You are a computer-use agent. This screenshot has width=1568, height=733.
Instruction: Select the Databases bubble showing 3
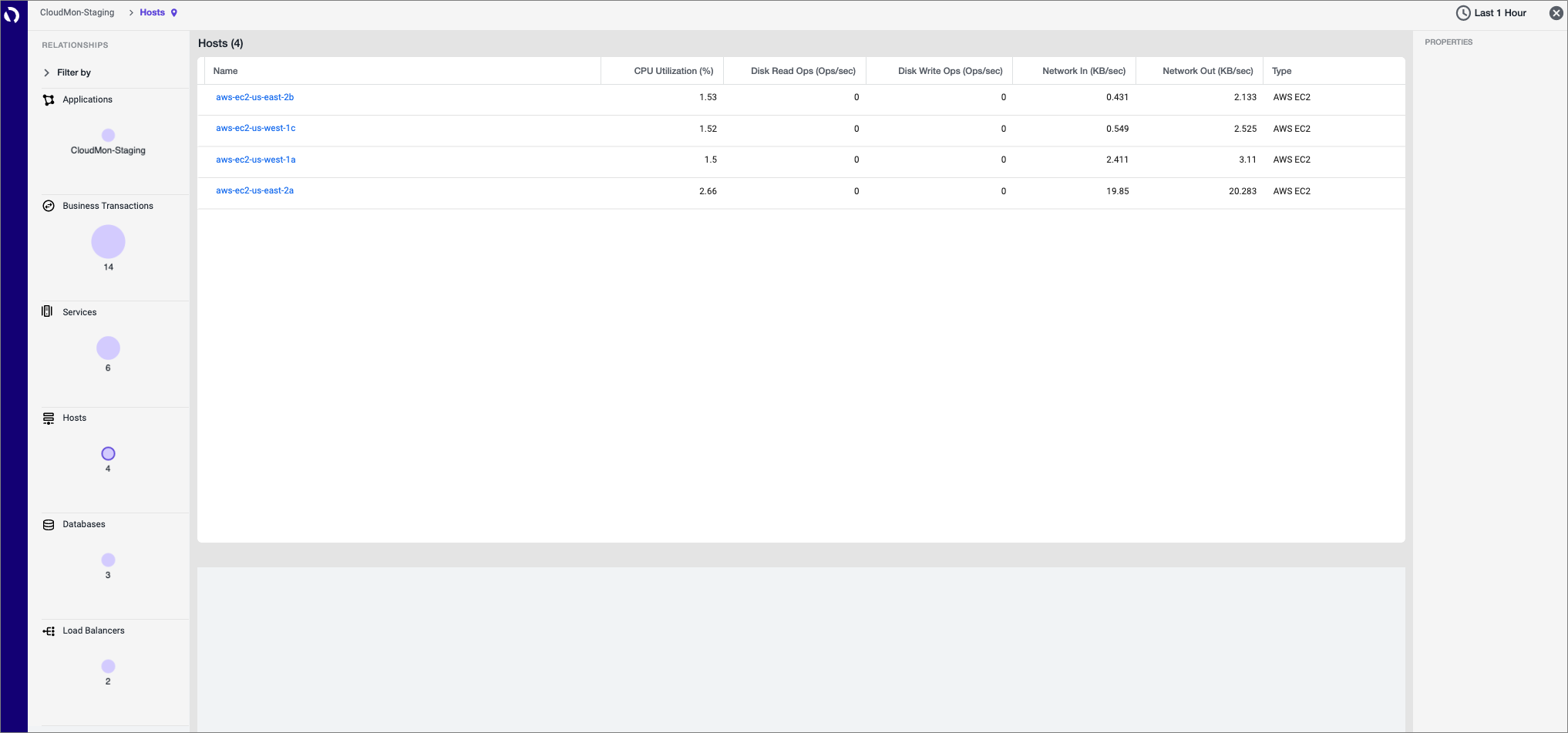click(108, 560)
